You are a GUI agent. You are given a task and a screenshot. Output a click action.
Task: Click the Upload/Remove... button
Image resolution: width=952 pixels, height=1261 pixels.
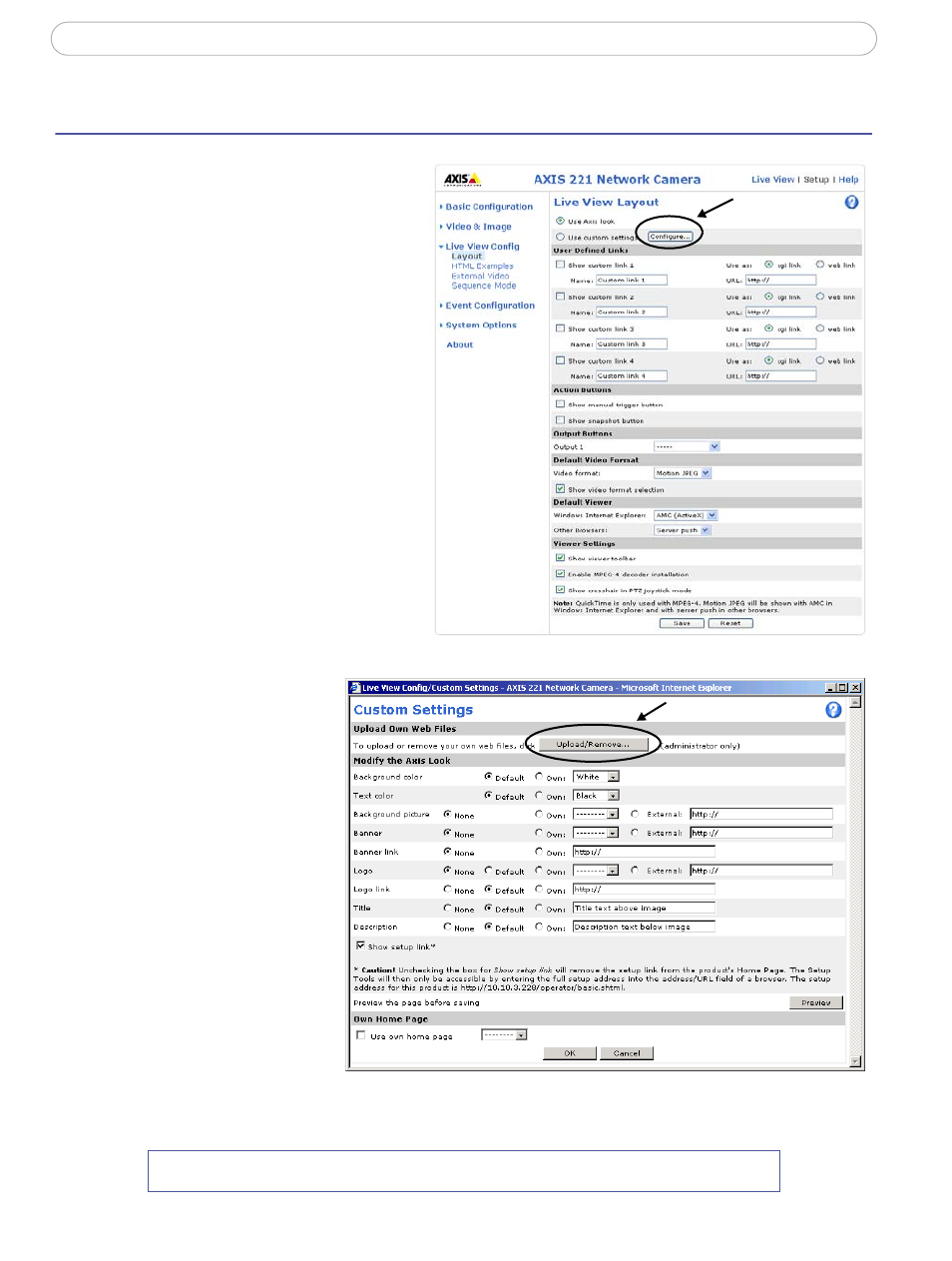pos(594,744)
